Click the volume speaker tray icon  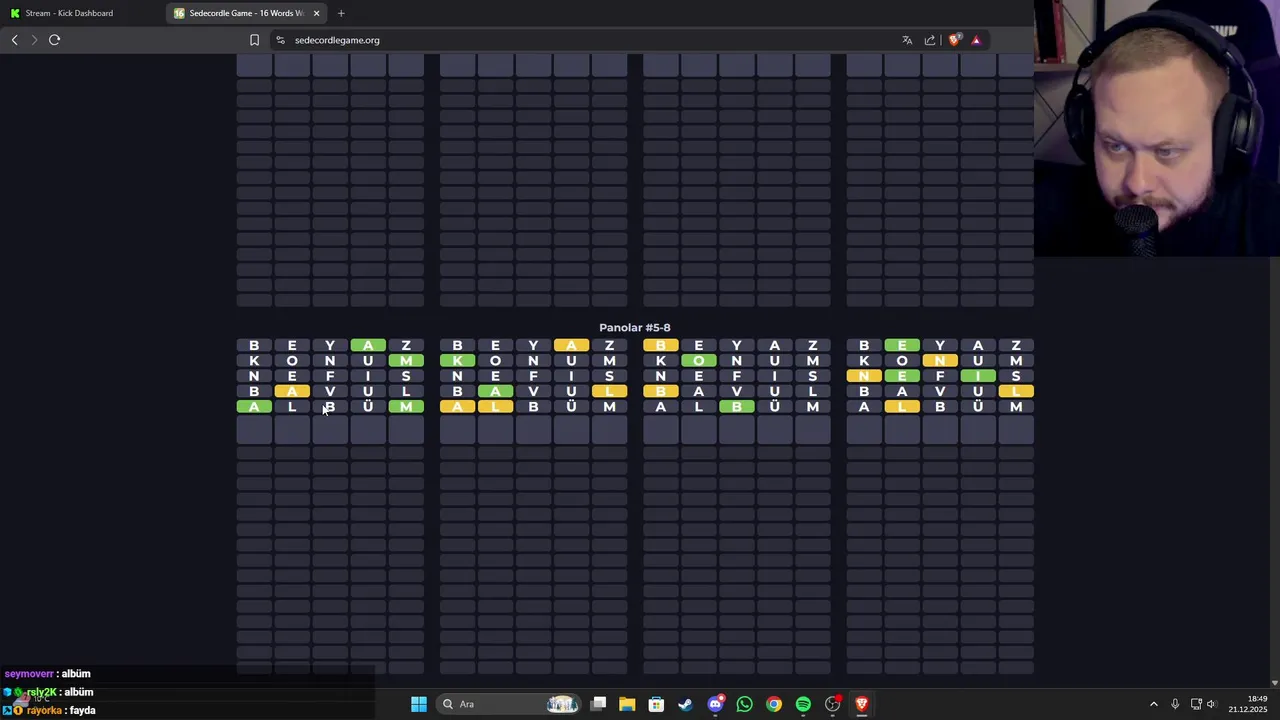tap(1211, 704)
